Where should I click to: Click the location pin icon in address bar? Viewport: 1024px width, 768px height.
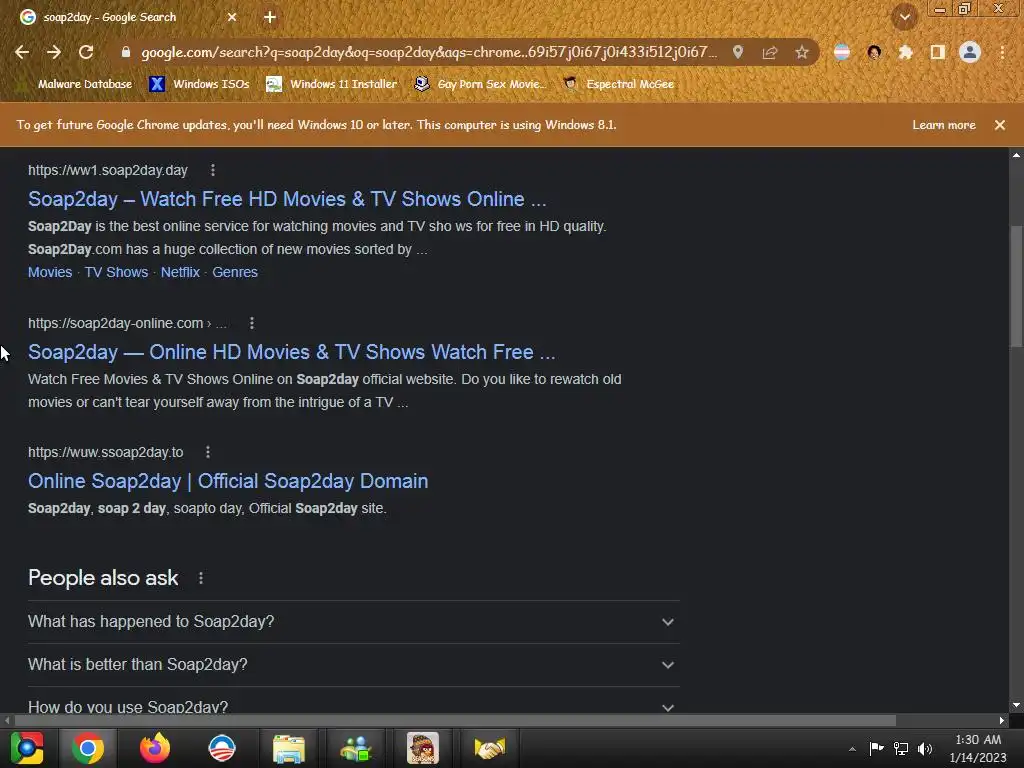tap(738, 52)
